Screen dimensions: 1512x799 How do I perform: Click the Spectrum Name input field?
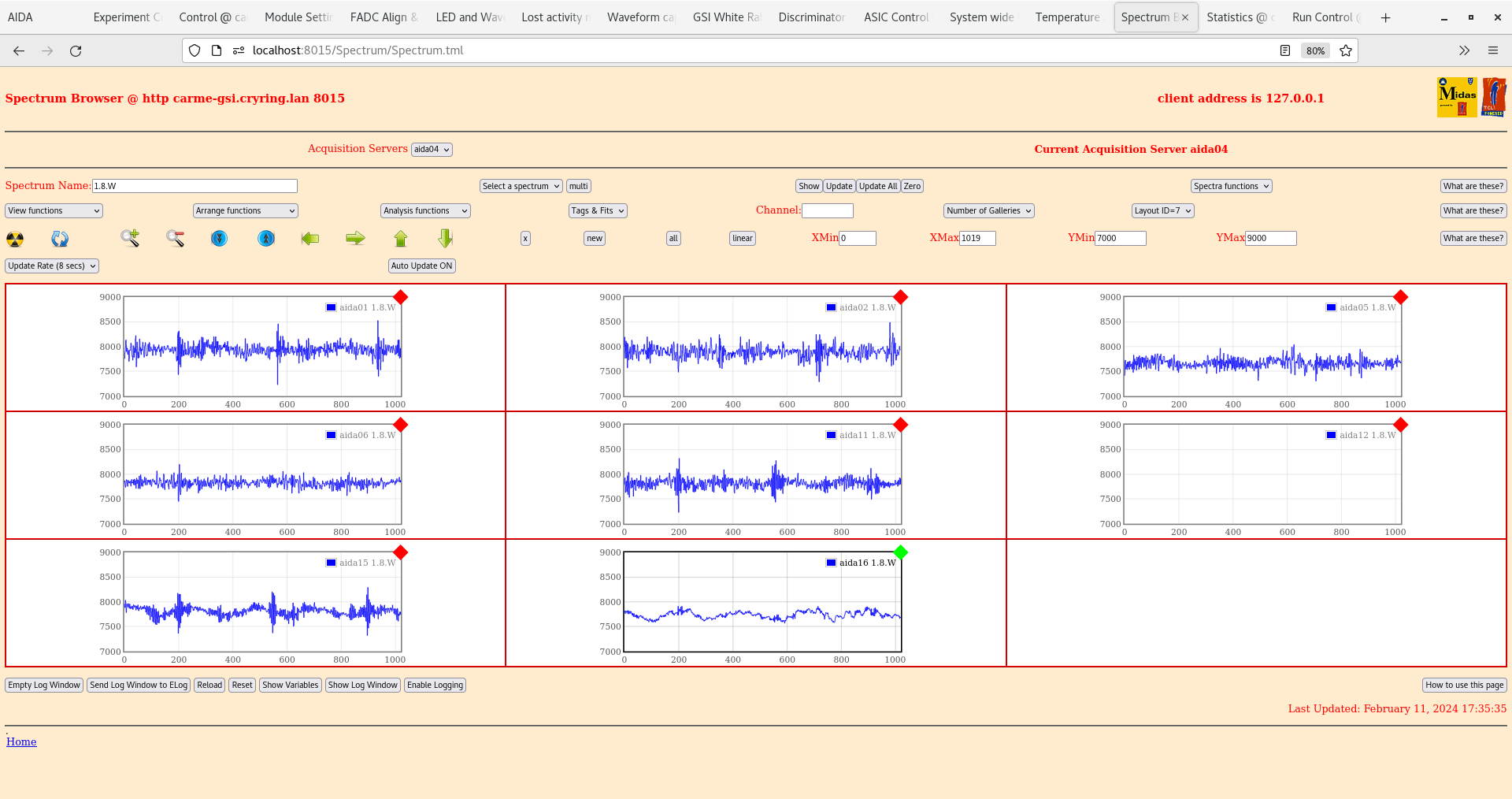(x=195, y=186)
